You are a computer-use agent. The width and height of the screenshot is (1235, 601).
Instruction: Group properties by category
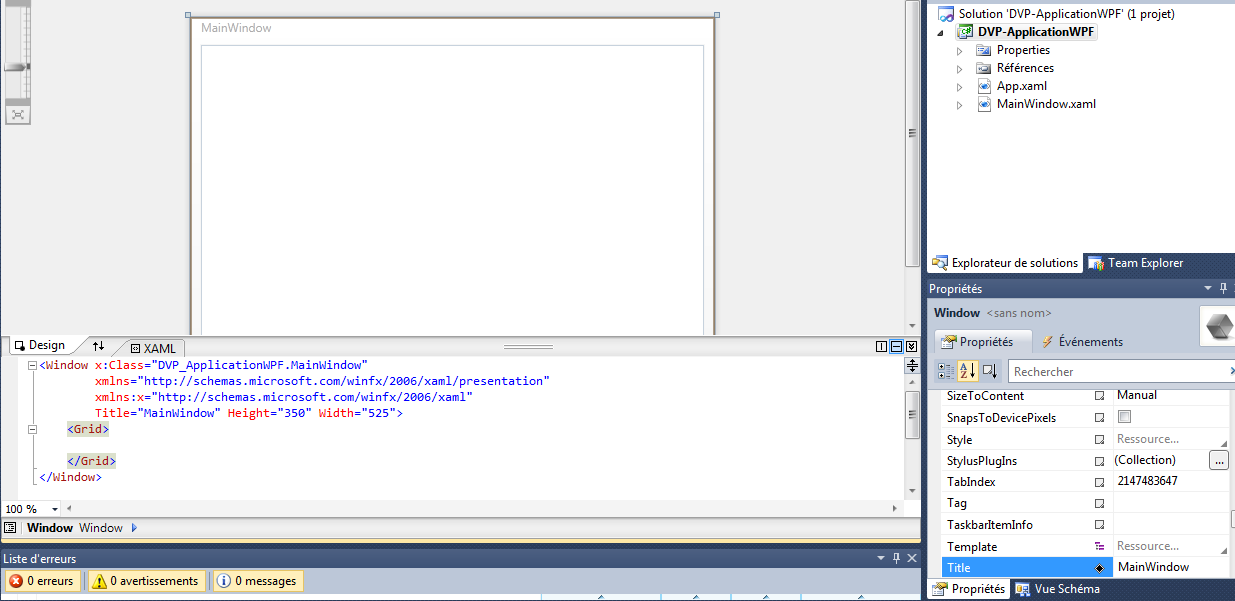[945, 371]
